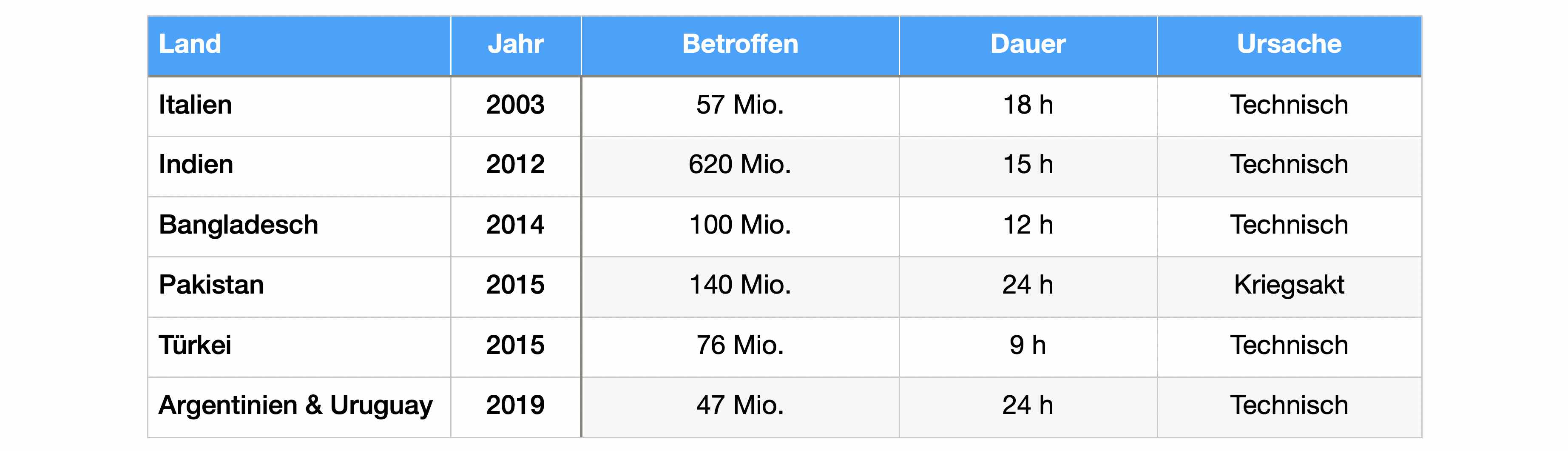Viewport: 1568px width, 451px height.
Task: Select the Kriegsakt cause cell
Action: click(1289, 286)
